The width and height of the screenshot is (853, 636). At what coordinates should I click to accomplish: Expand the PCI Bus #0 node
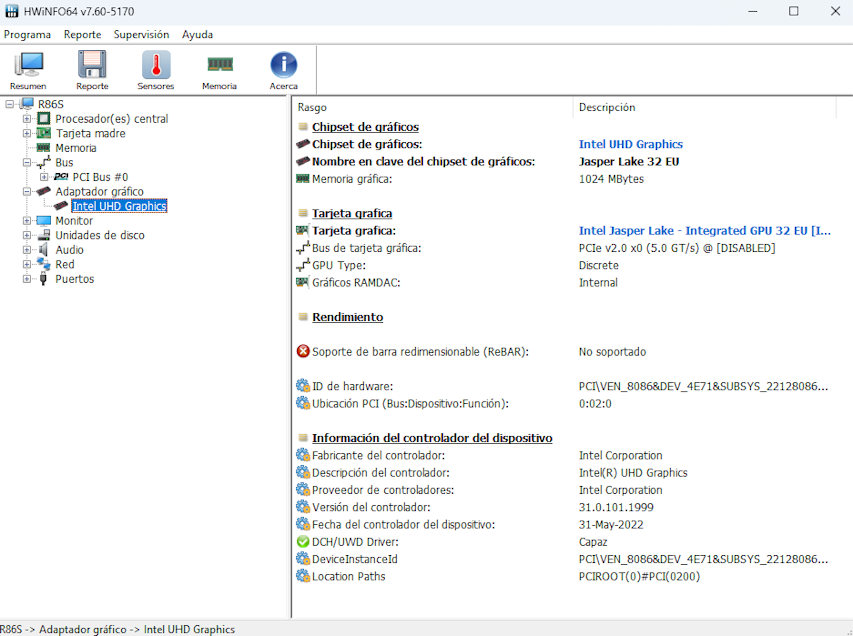(44, 177)
